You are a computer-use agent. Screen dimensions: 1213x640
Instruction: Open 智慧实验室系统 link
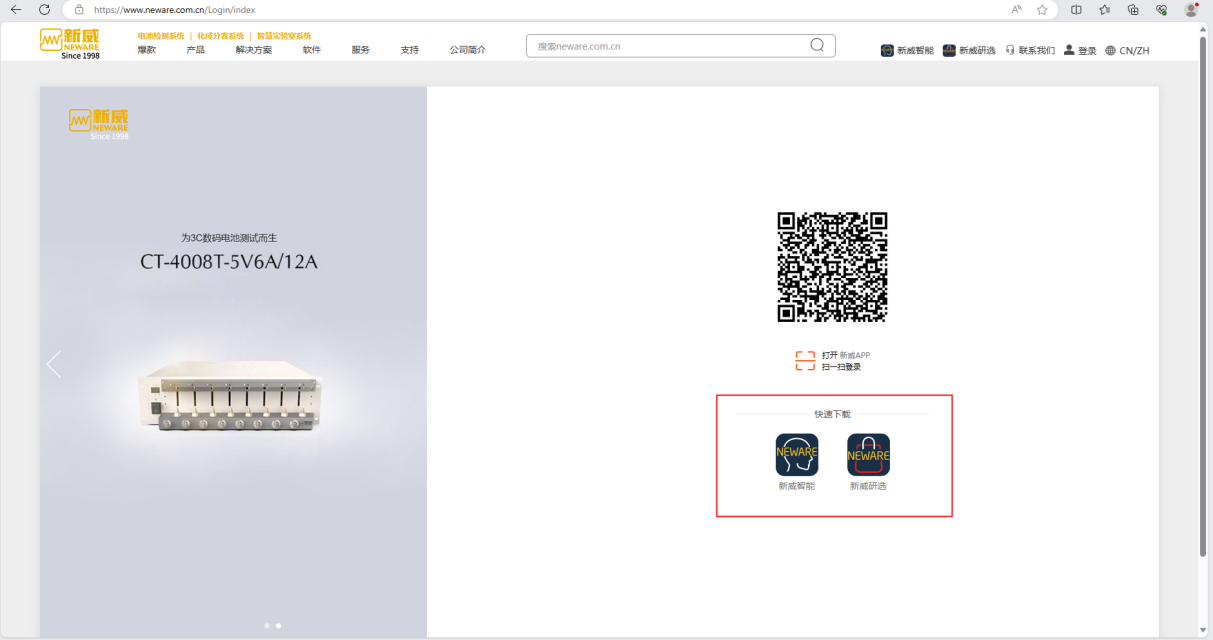point(284,36)
